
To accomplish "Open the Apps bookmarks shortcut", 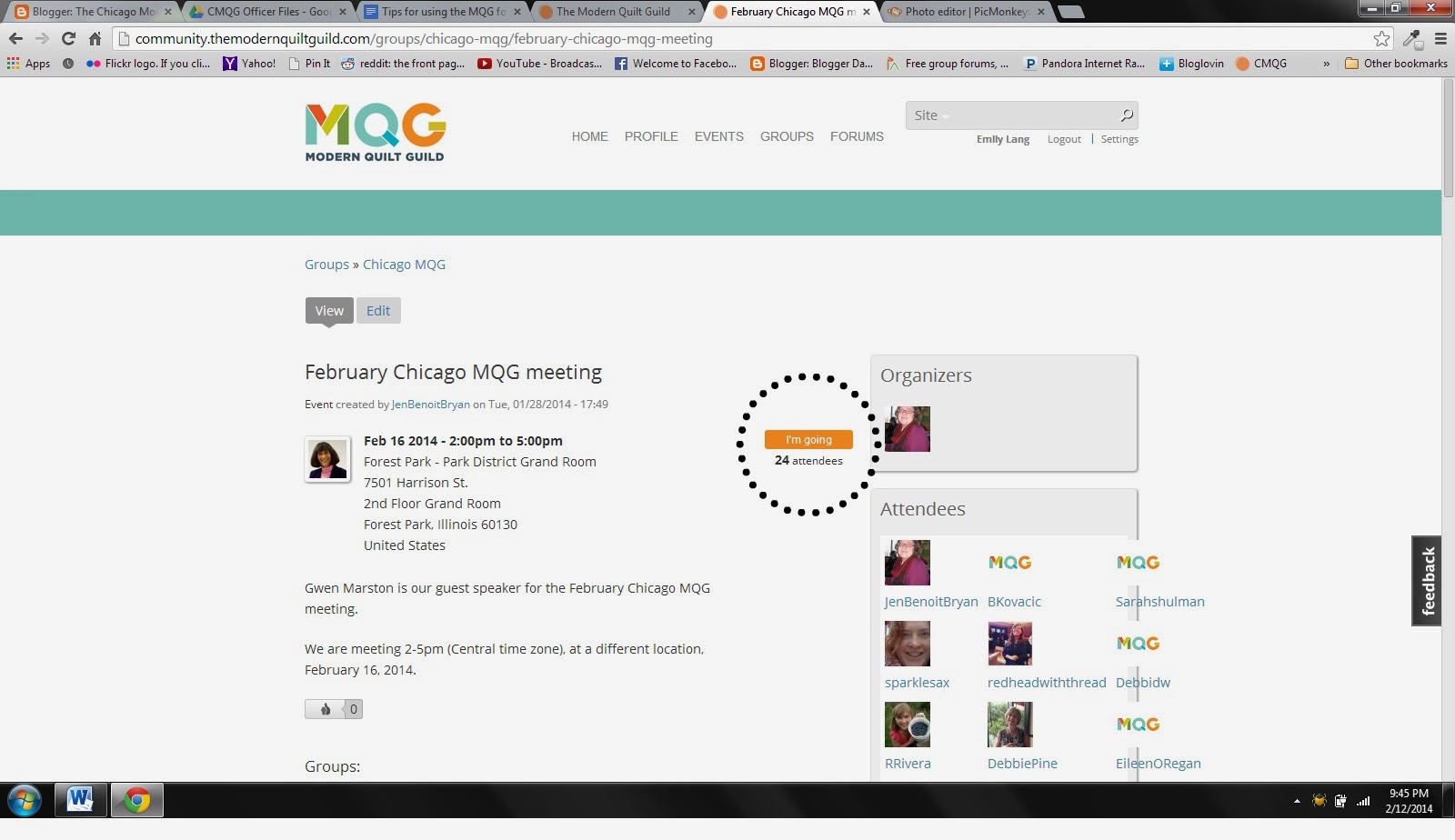I will (28, 64).
